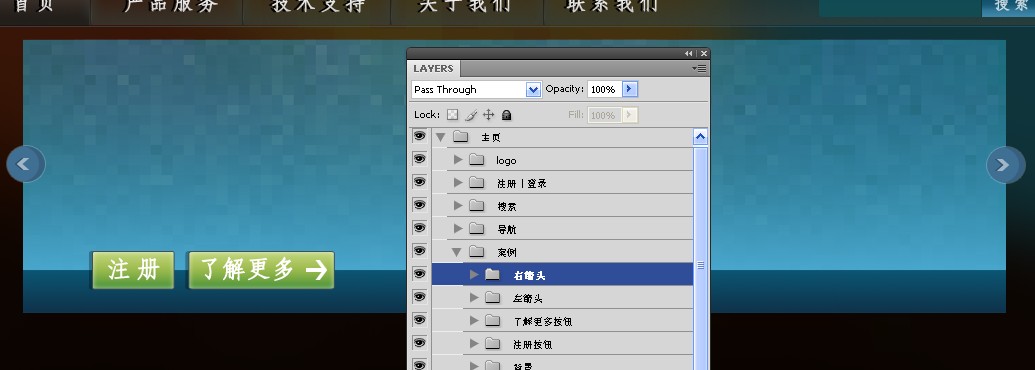
Task: Expand the logo group
Action: point(458,160)
